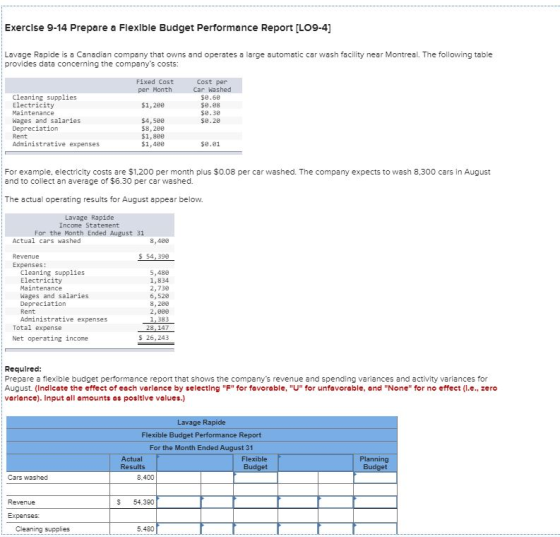Click the 'Expenses:' row label in report table
Screen dimensions: 560x537
pos(24,516)
